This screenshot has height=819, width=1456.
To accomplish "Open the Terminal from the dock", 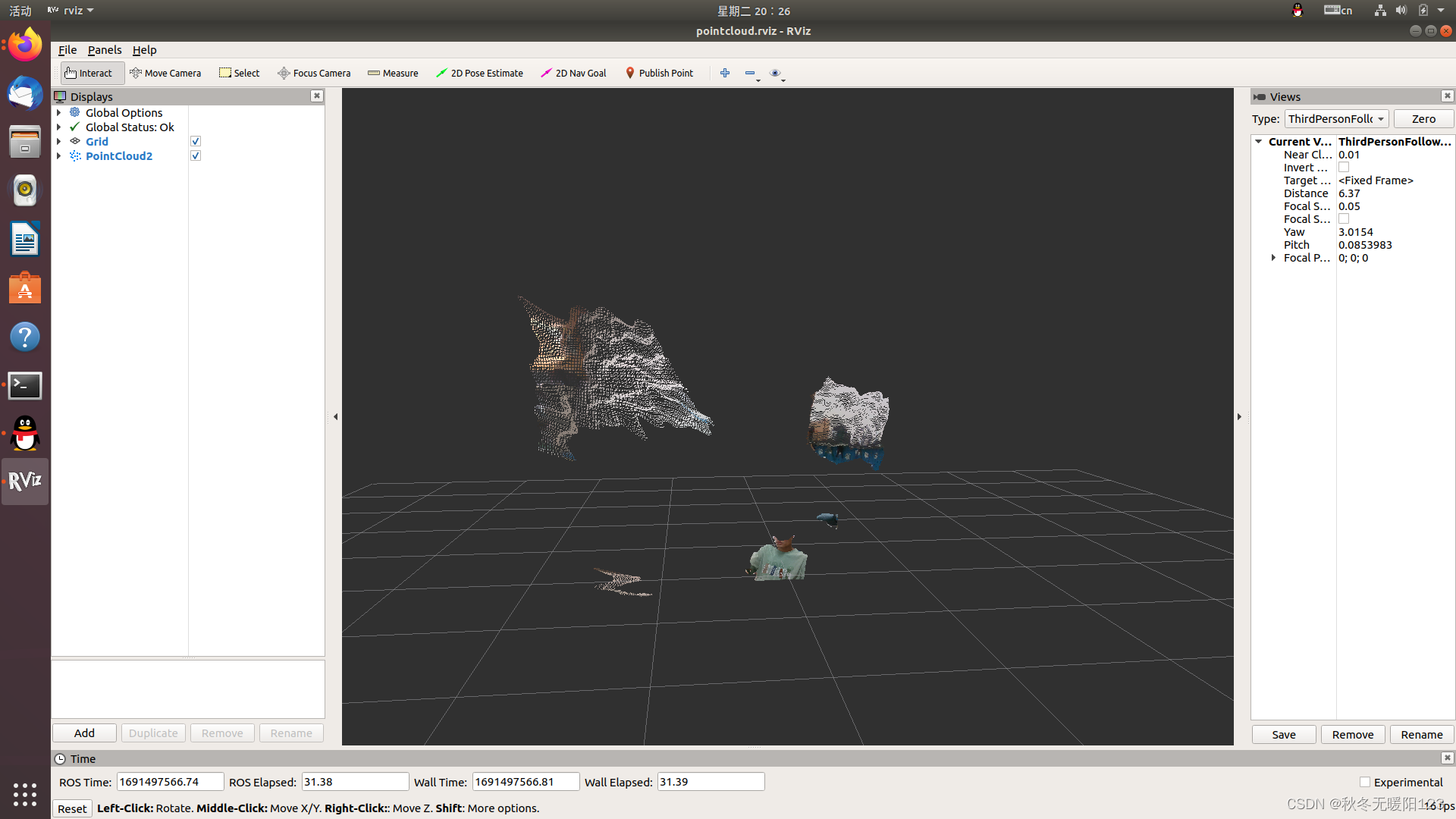I will point(25,385).
